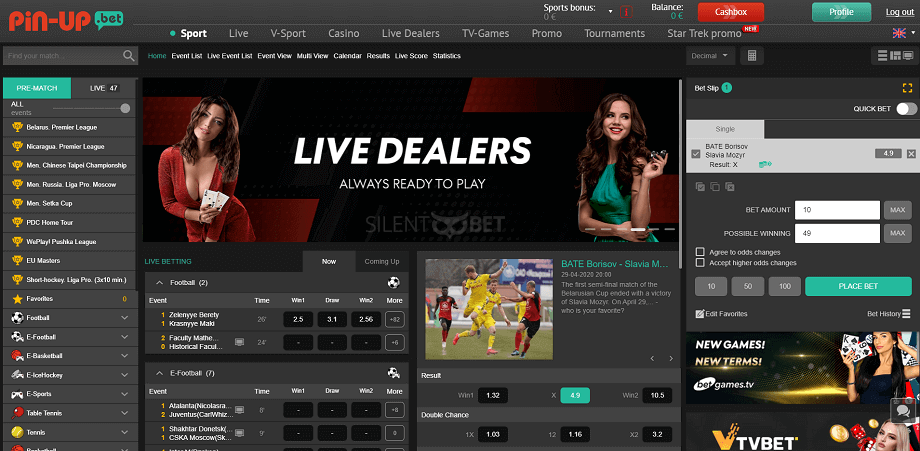The width and height of the screenshot is (920, 451).
Task: Show more markets +82 for Zelenyye Berety
Action: click(x=394, y=319)
